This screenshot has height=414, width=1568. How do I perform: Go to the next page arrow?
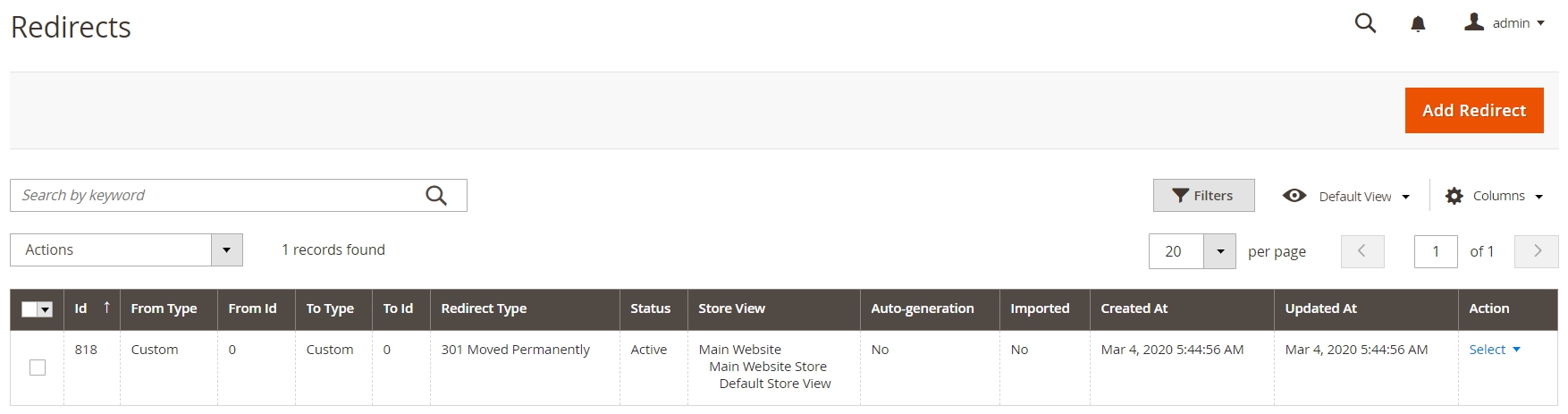(x=1537, y=251)
